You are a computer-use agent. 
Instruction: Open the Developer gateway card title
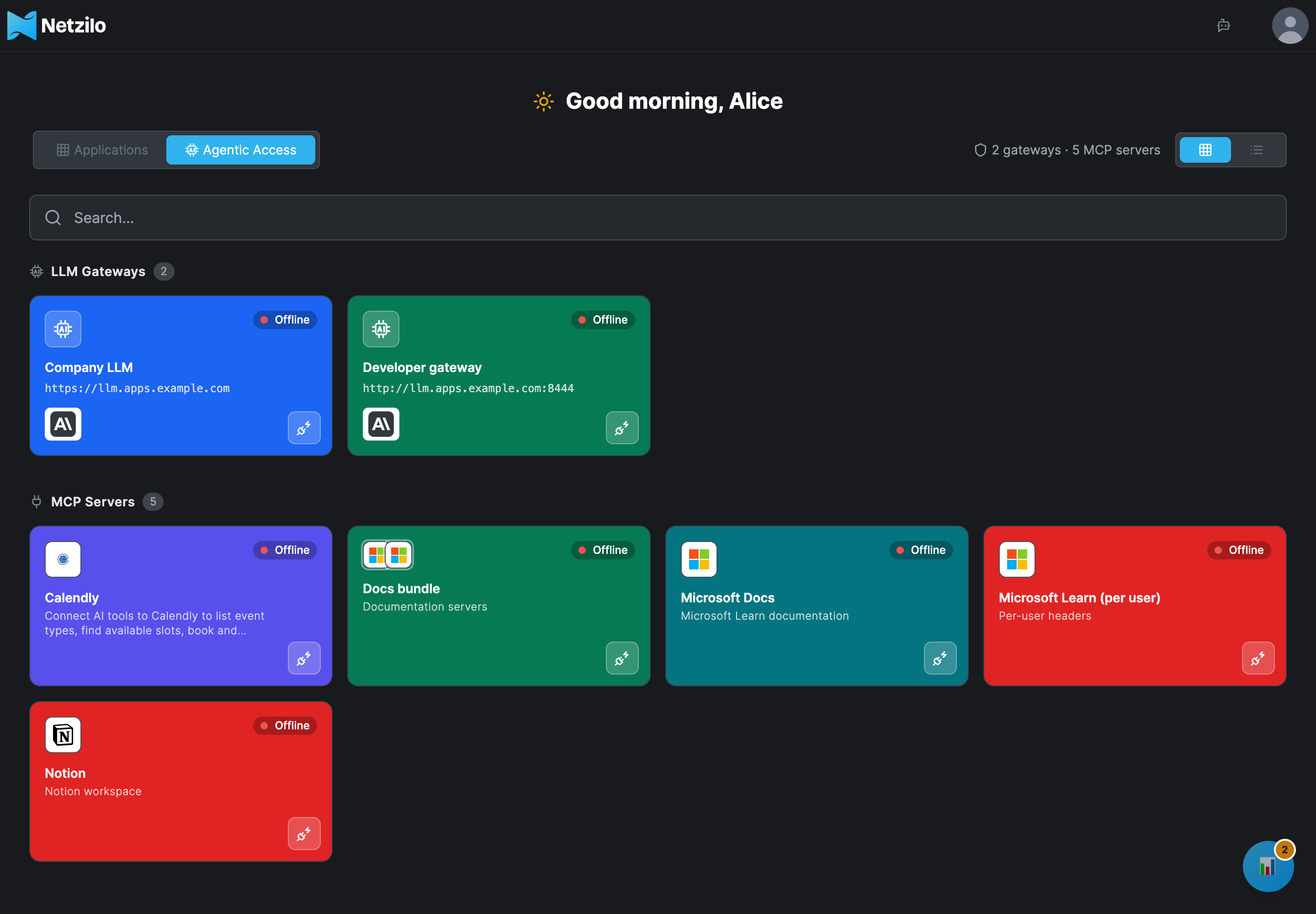pos(422,368)
